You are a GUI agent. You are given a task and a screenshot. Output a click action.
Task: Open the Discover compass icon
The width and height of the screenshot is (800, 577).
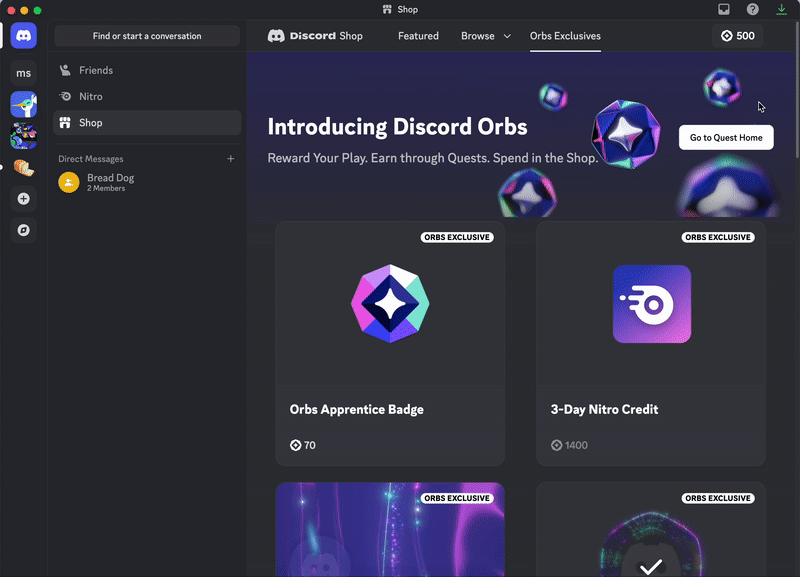point(22,231)
